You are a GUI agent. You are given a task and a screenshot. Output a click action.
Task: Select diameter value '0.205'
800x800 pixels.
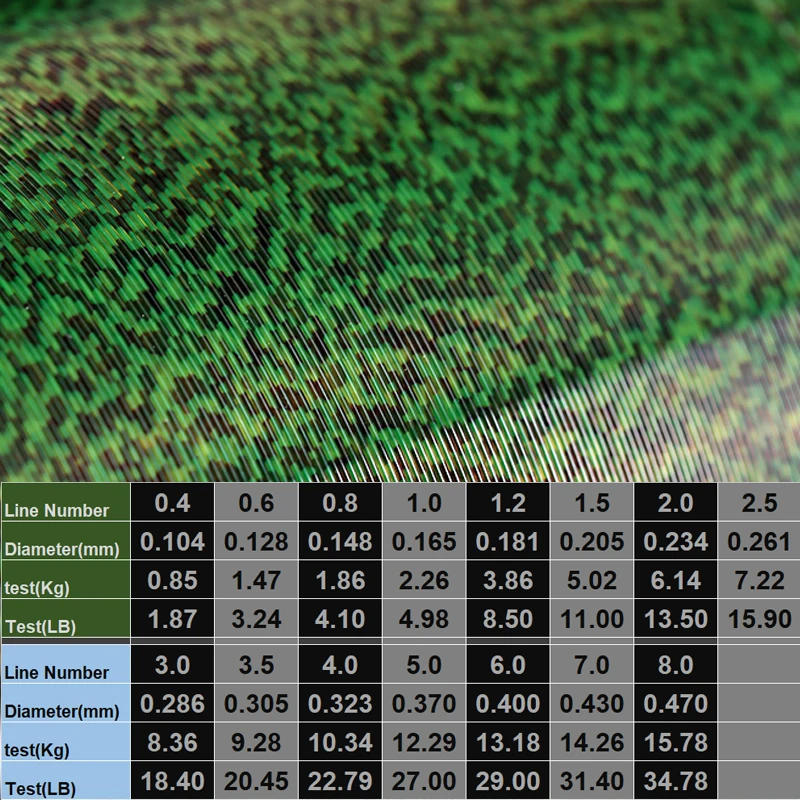(x=592, y=541)
